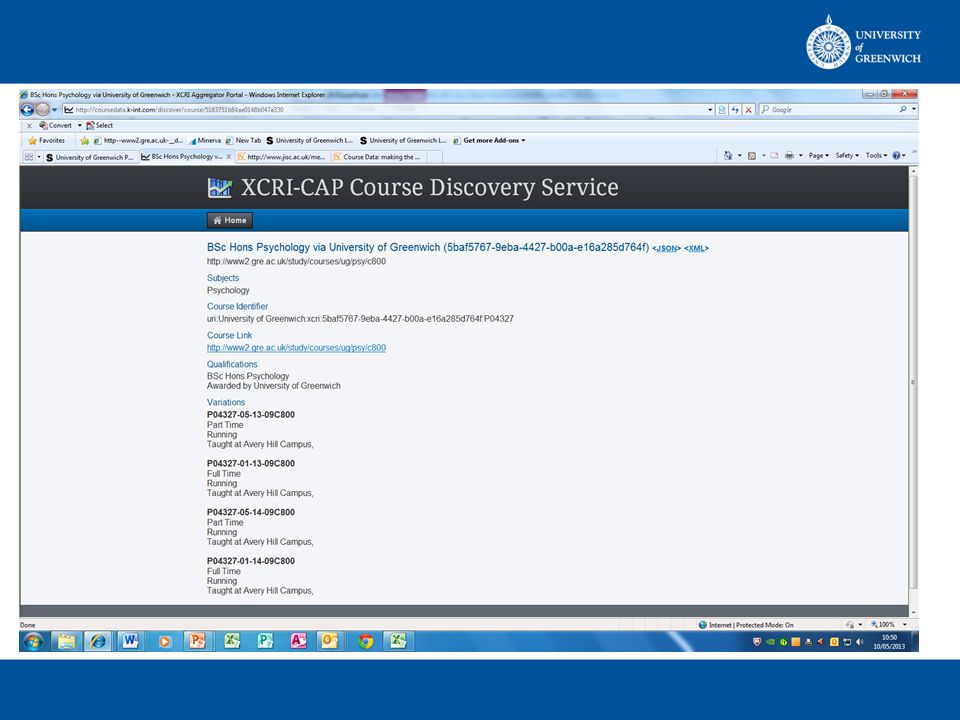Click the variation text P04327-01-14-09C800

tap(251, 561)
